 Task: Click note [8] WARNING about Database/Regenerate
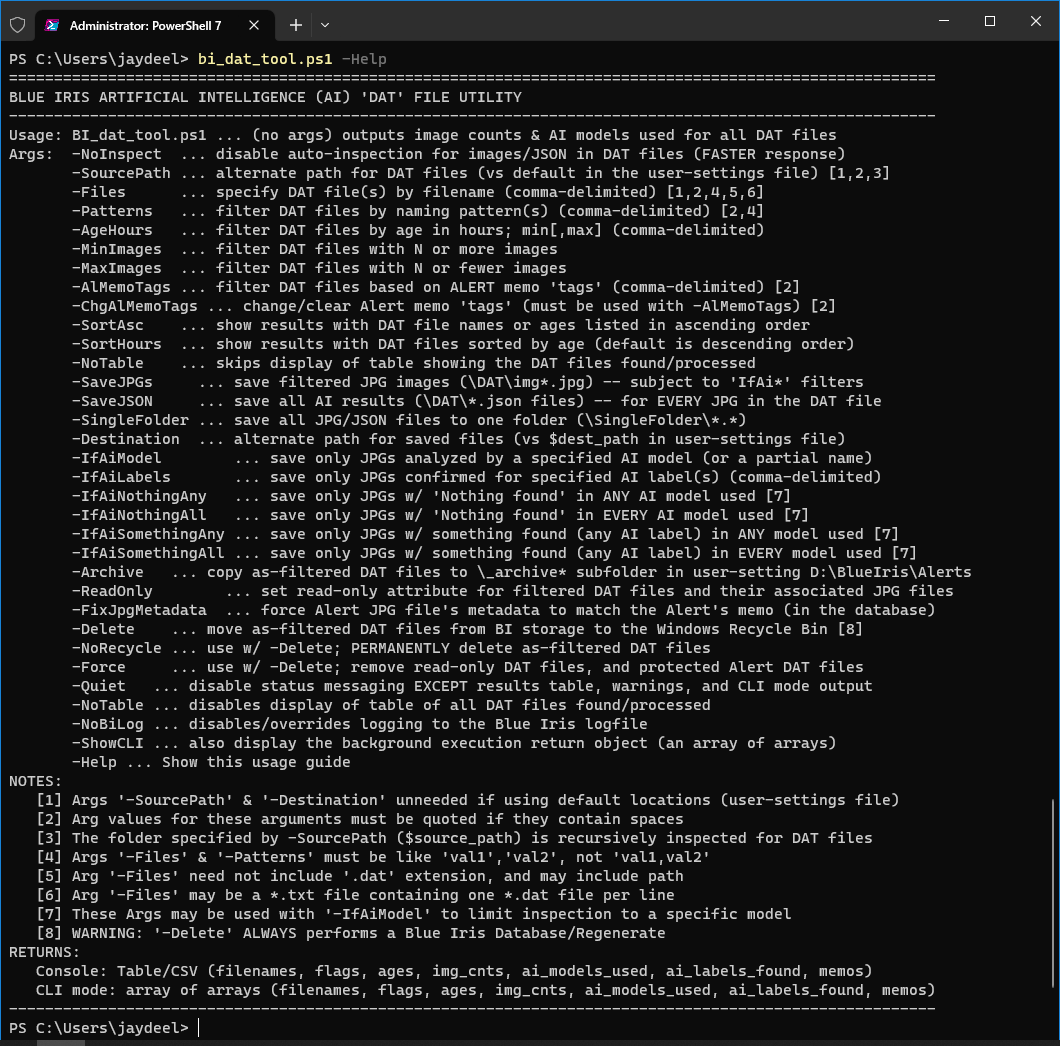tap(350, 932)
